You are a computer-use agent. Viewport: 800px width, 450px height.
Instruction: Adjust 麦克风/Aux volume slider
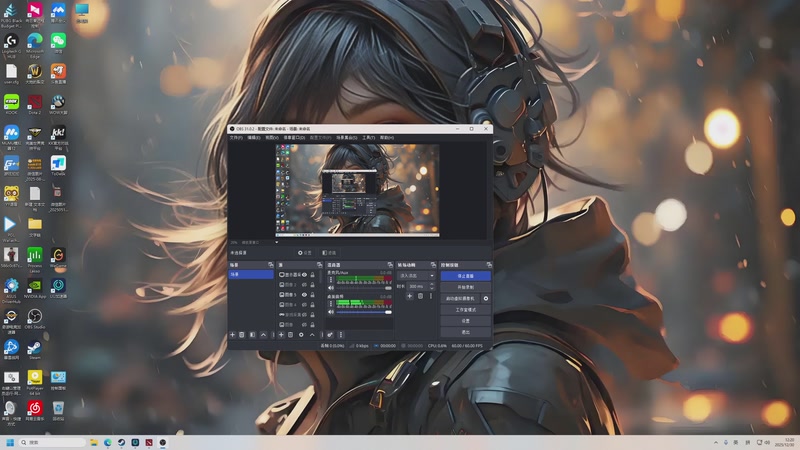pyautogui.click(x=364, y=288)
